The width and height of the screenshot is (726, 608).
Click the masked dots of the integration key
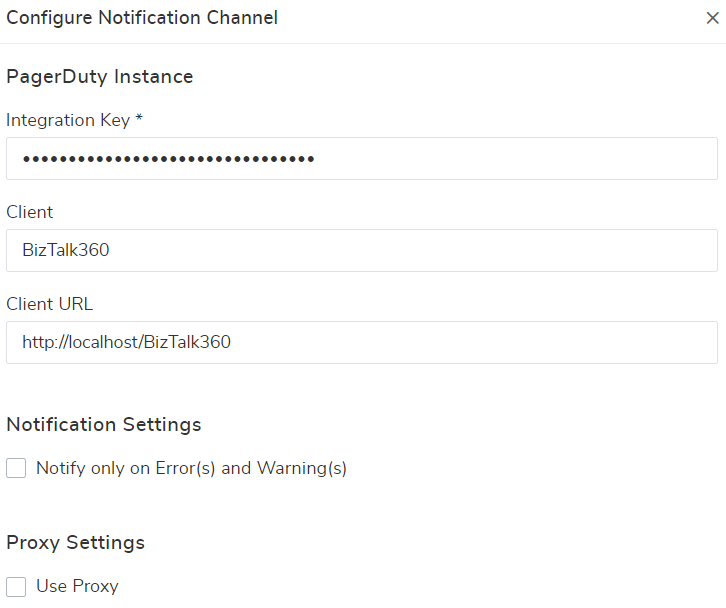pyautogui.click(x=168, y=159)
